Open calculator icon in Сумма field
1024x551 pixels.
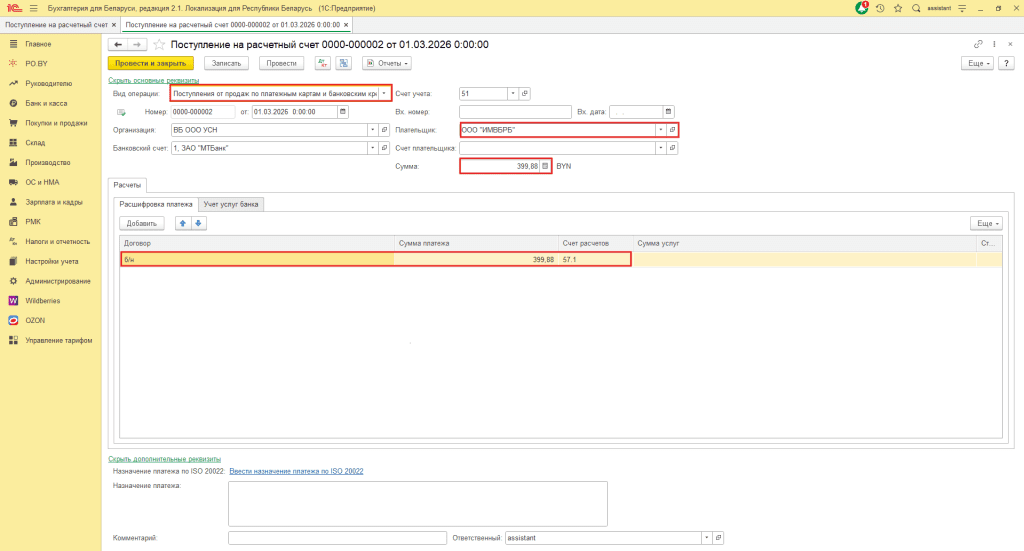click(x=545, y=167)
